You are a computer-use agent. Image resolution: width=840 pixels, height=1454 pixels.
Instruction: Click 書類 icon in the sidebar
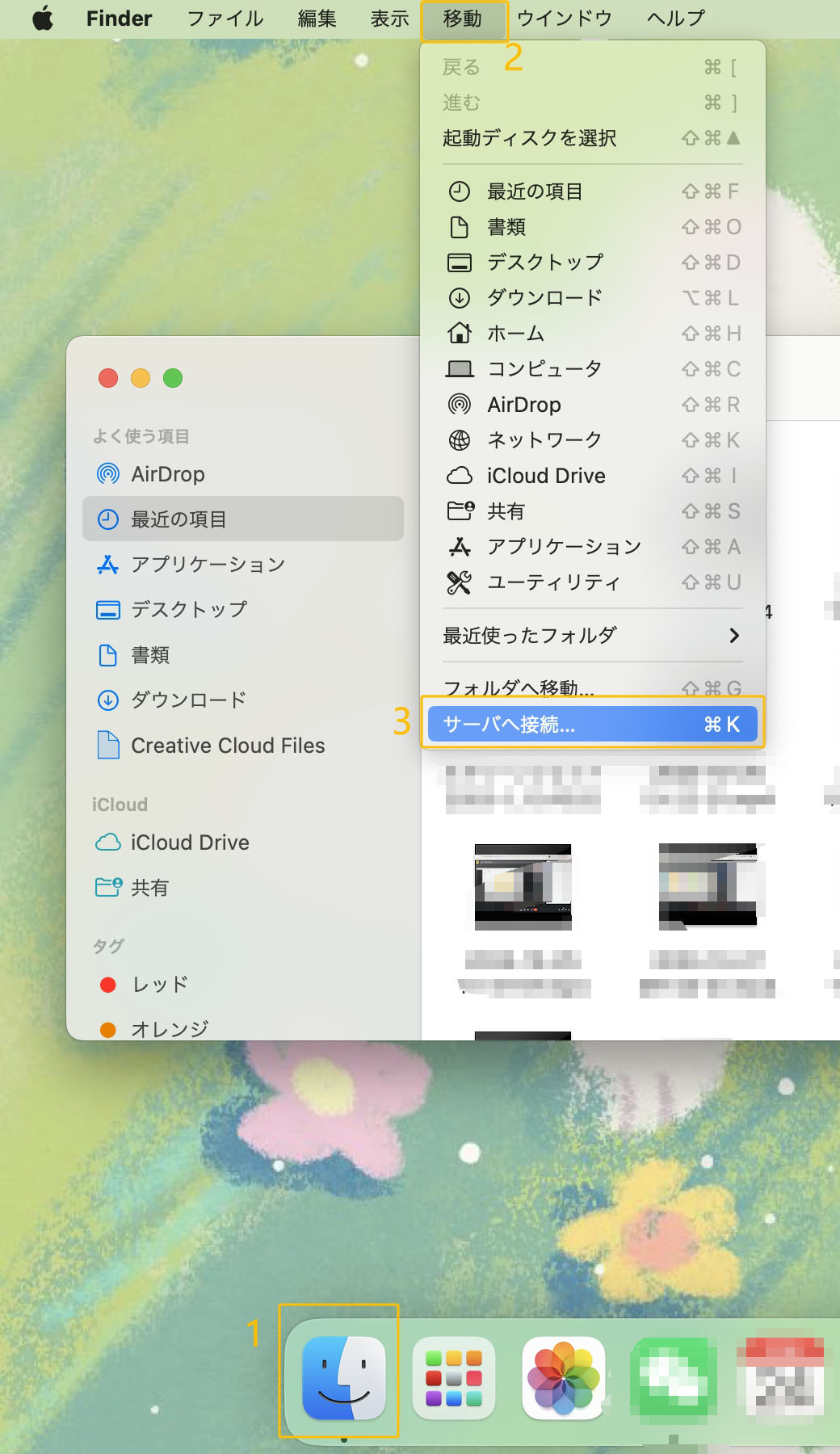(x=107, y=655)
